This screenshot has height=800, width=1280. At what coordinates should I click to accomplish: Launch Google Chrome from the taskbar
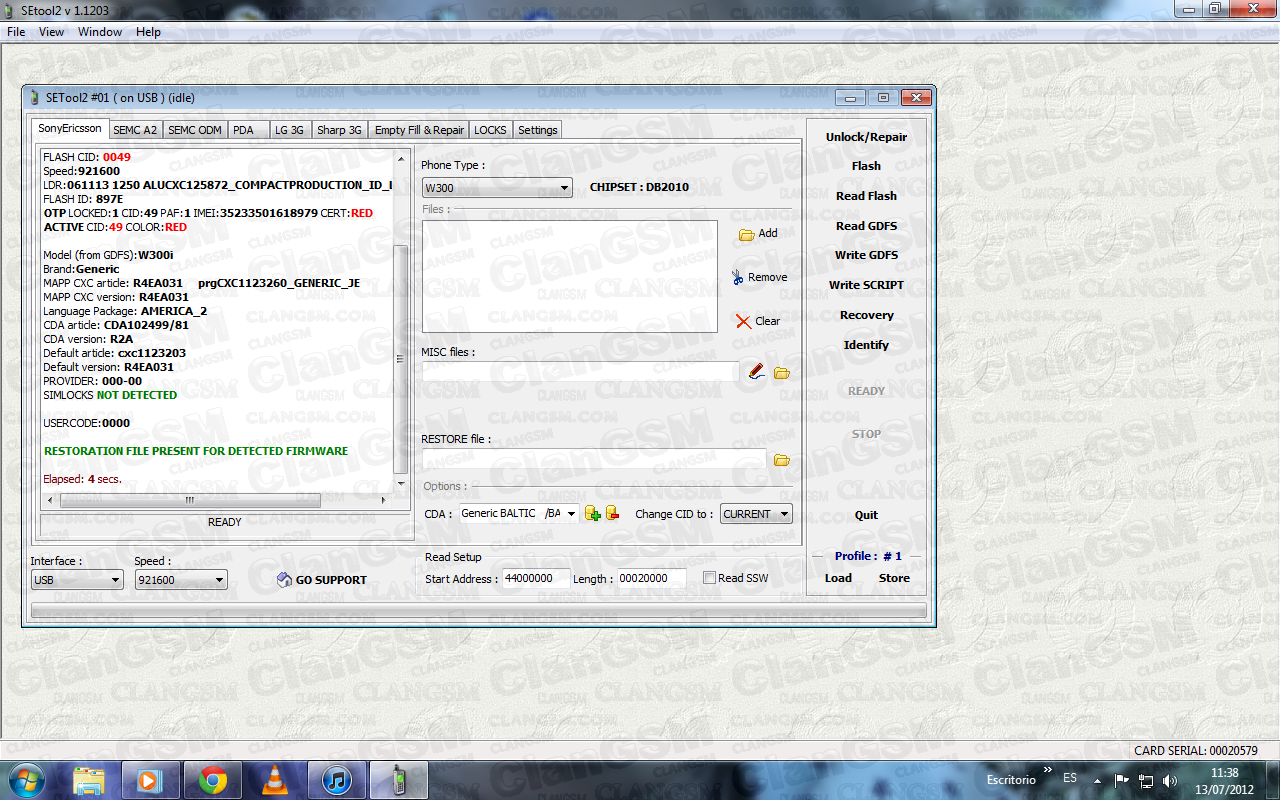(x=212, y=780)
